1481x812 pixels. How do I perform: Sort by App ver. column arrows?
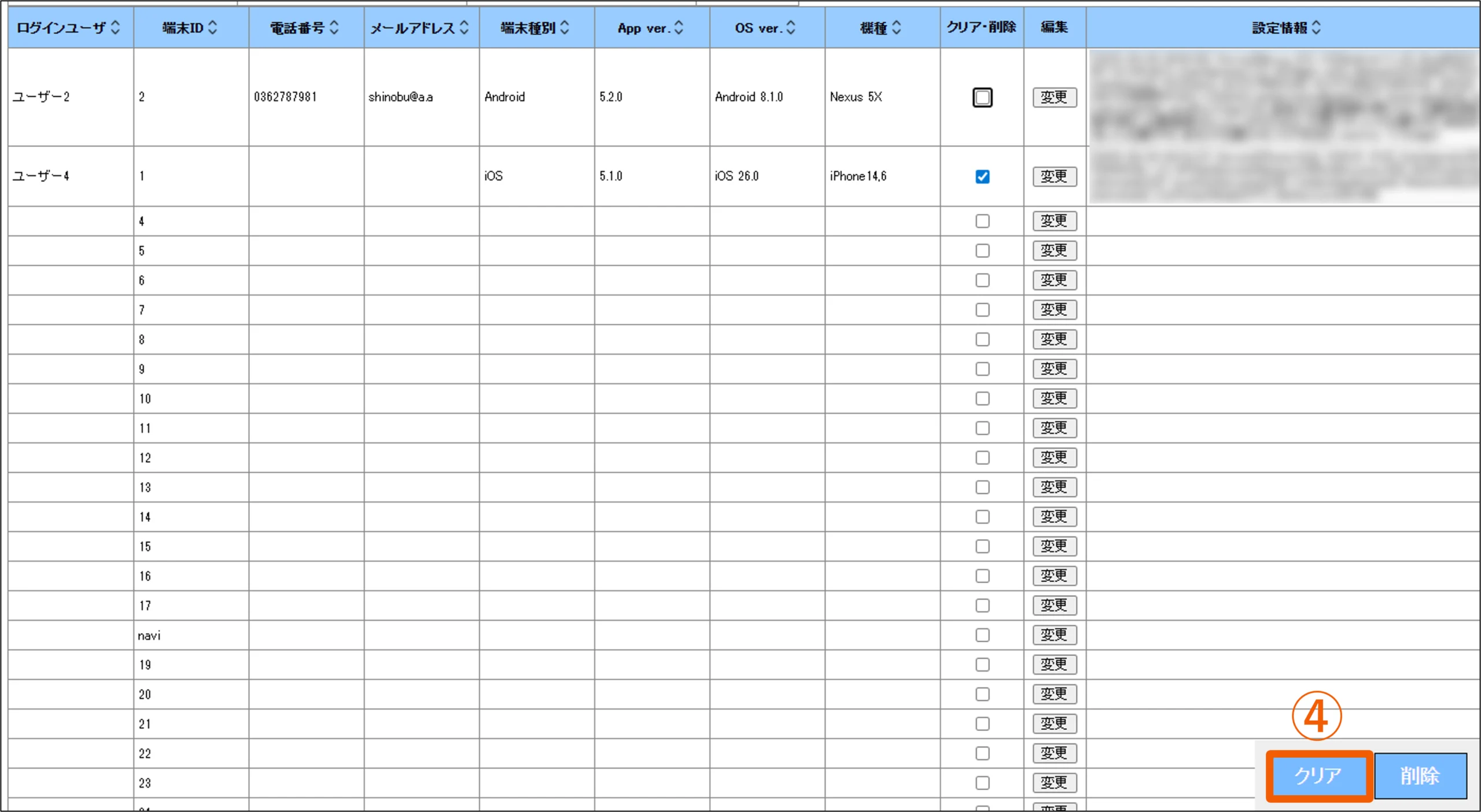(x=679, y=27)
